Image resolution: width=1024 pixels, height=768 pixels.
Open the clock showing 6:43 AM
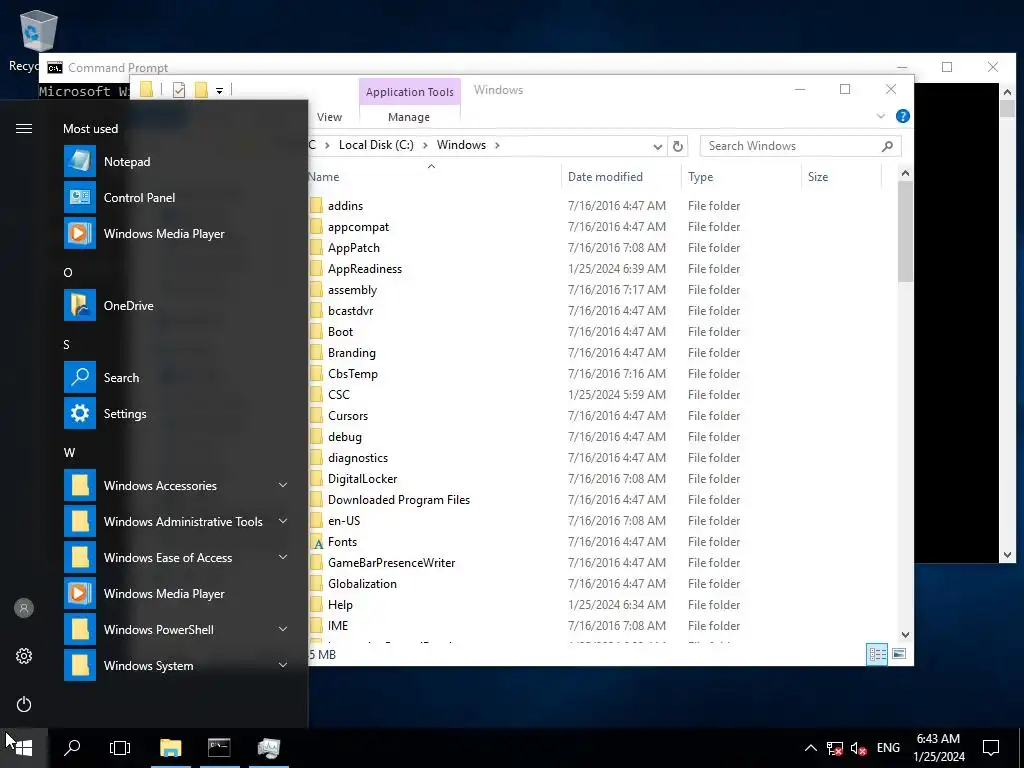point(938,748)
